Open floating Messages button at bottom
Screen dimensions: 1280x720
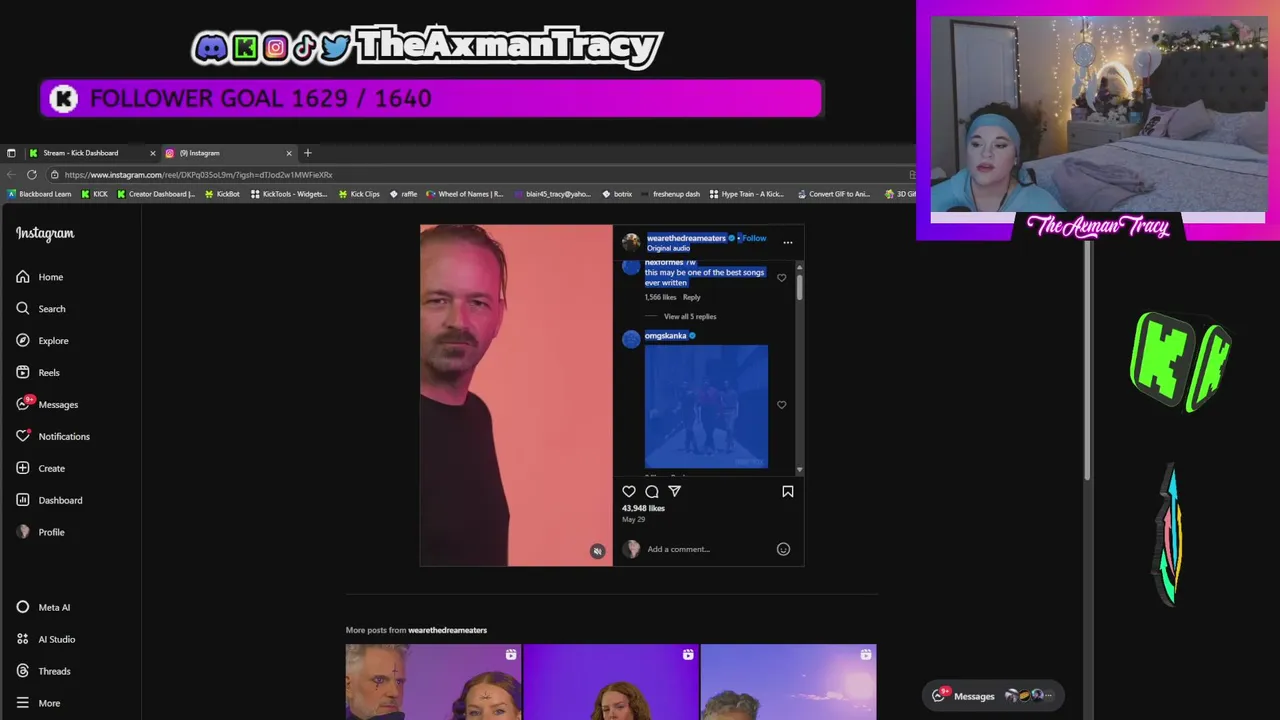click(992, 696)
